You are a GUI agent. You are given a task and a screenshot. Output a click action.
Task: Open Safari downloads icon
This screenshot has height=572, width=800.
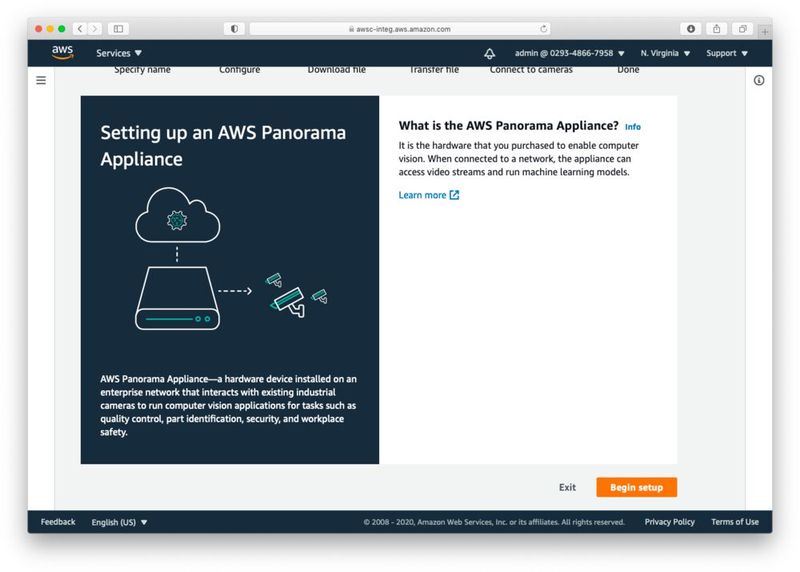point(691,29)
